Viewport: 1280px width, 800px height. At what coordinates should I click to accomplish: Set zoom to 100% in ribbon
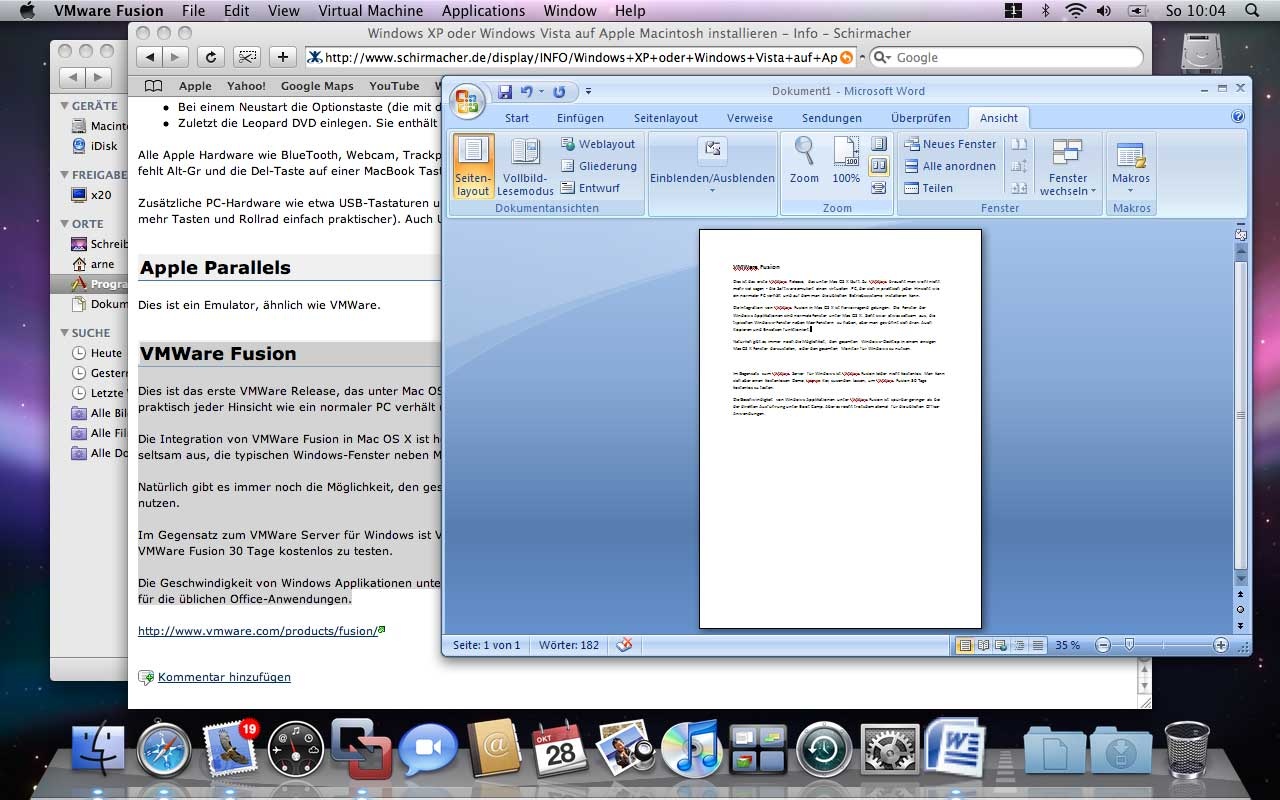tap(846, 161)
